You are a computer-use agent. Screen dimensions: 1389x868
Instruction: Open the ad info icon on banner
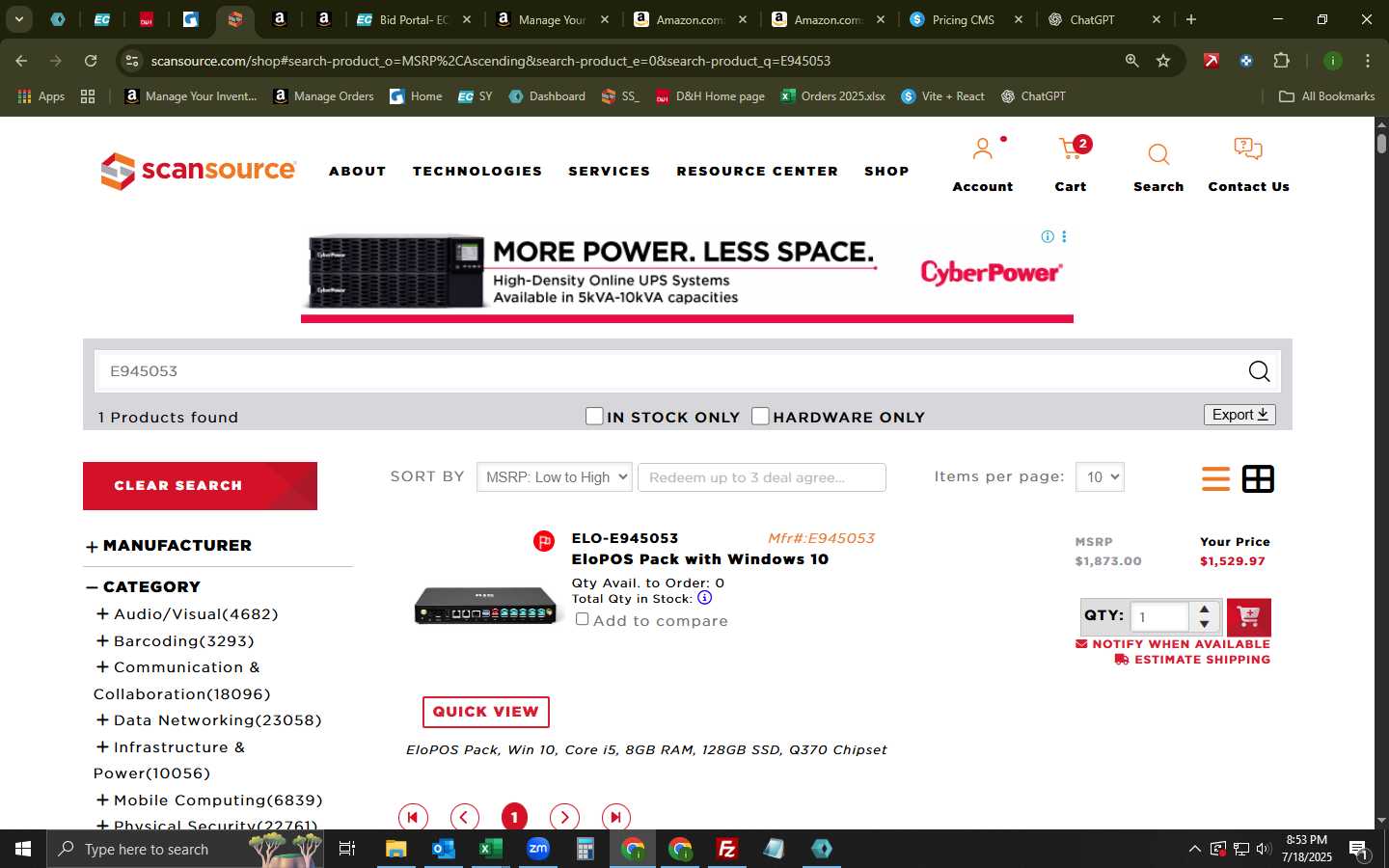(x=1048, y=236)
